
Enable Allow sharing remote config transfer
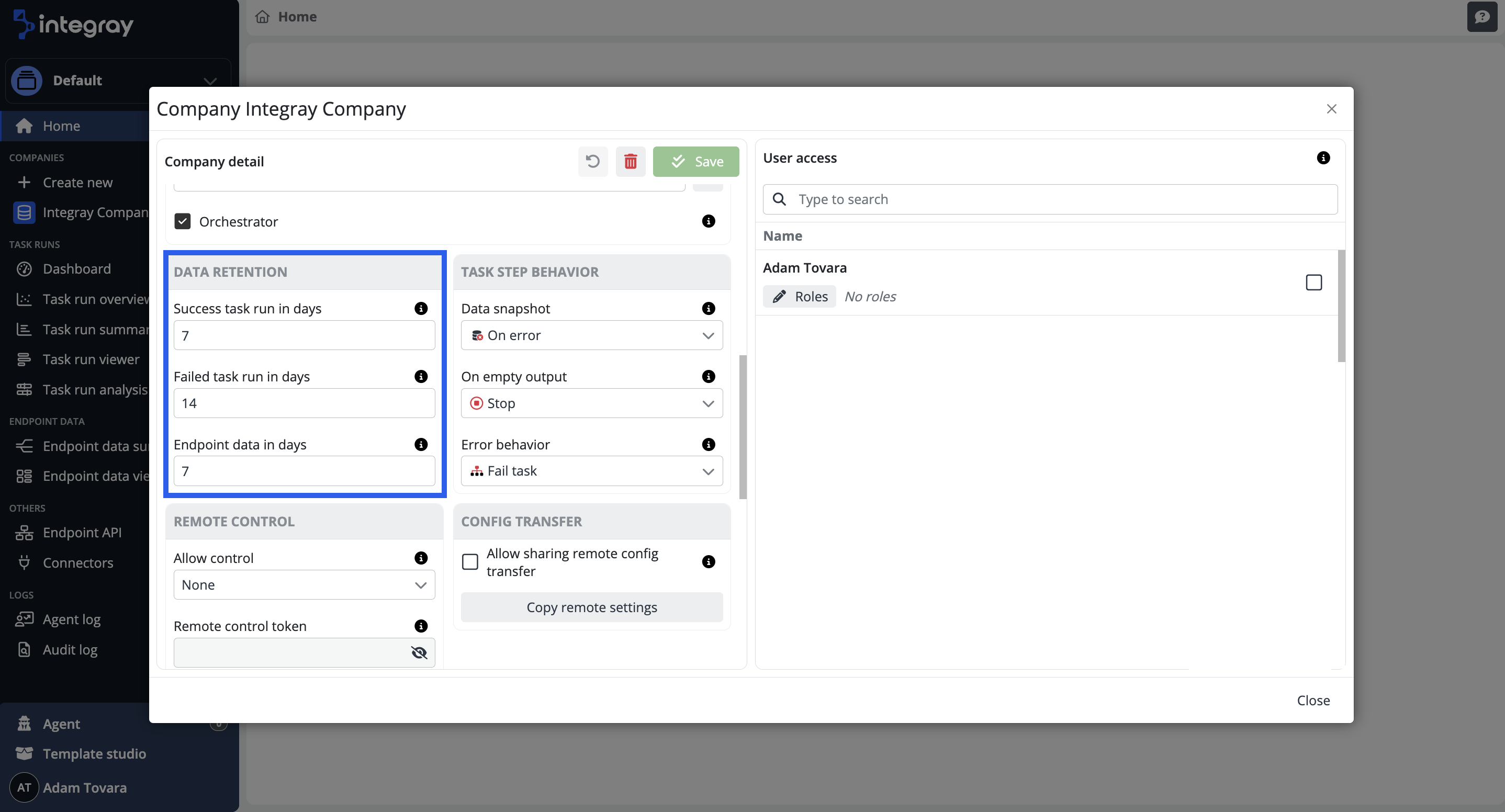[x=470, y=562]
